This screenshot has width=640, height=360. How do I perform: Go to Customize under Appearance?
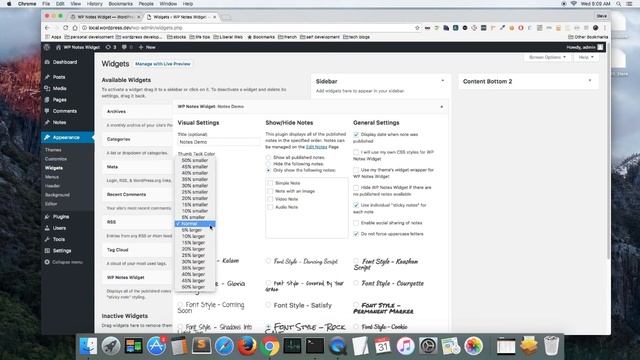tap(56, 159)
